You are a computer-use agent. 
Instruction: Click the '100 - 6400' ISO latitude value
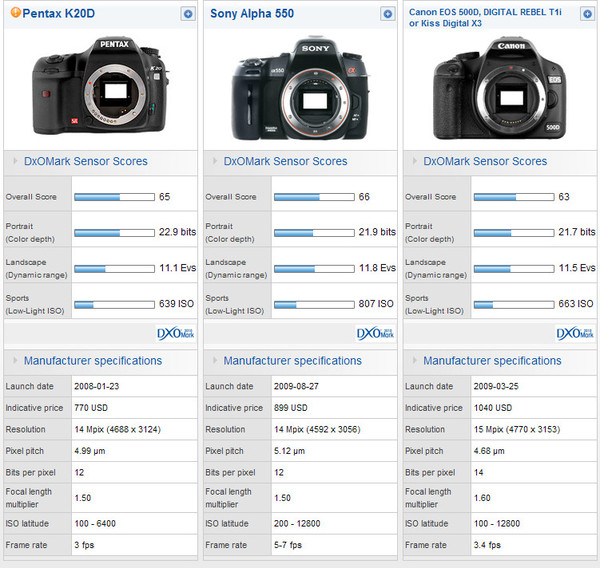(95, 523)
